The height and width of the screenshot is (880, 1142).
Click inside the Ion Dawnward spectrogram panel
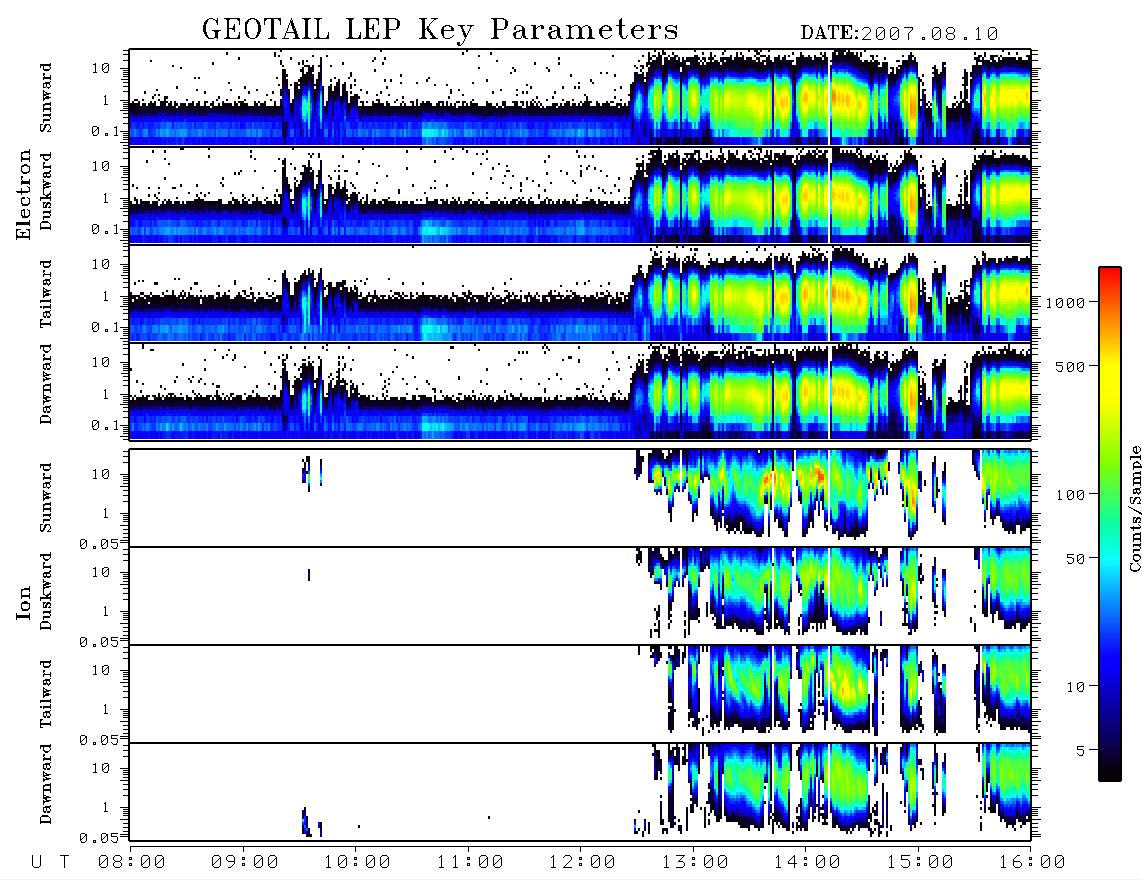(x=580, y=792)
